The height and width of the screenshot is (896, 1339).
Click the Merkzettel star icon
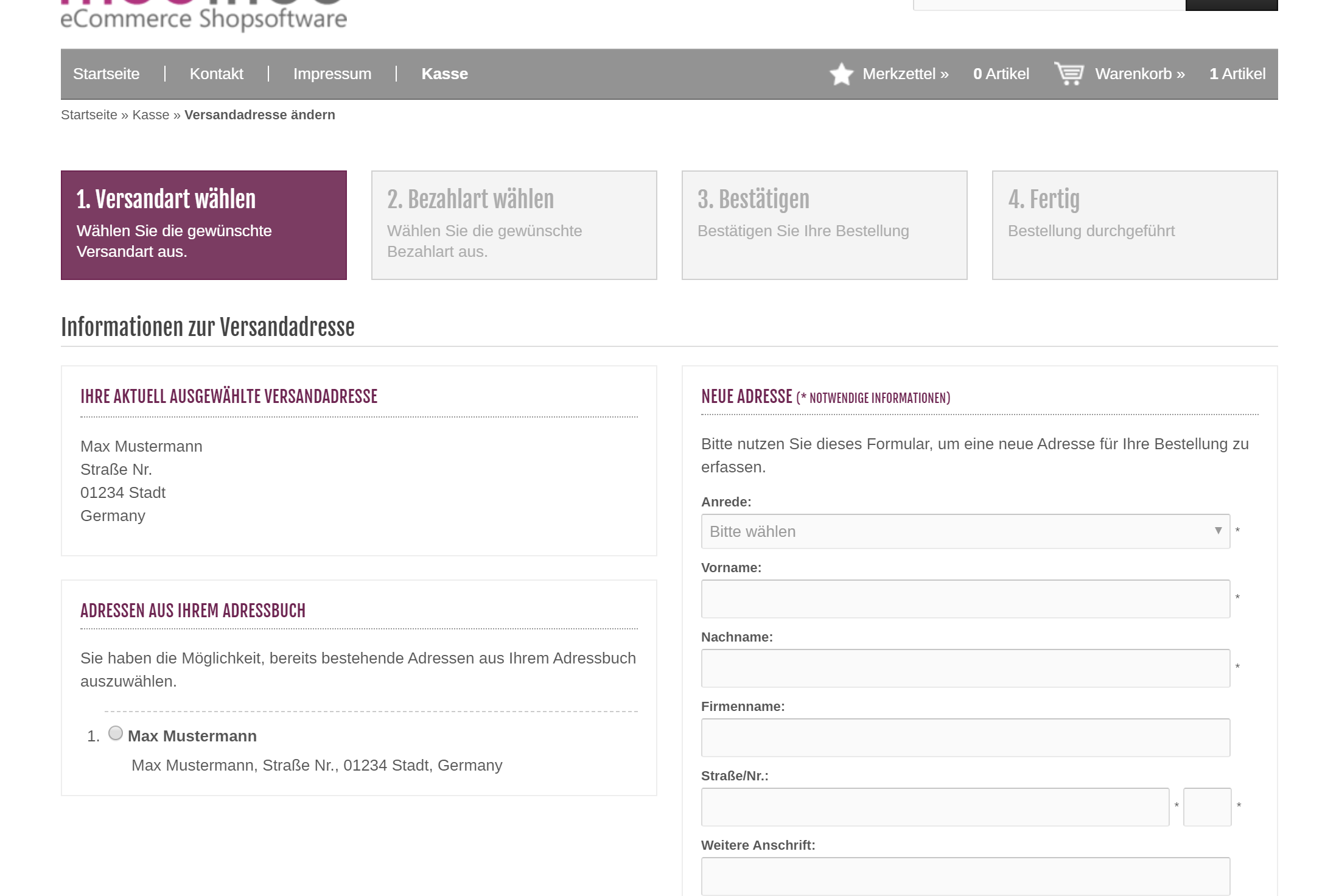click(x=841, y=74)
